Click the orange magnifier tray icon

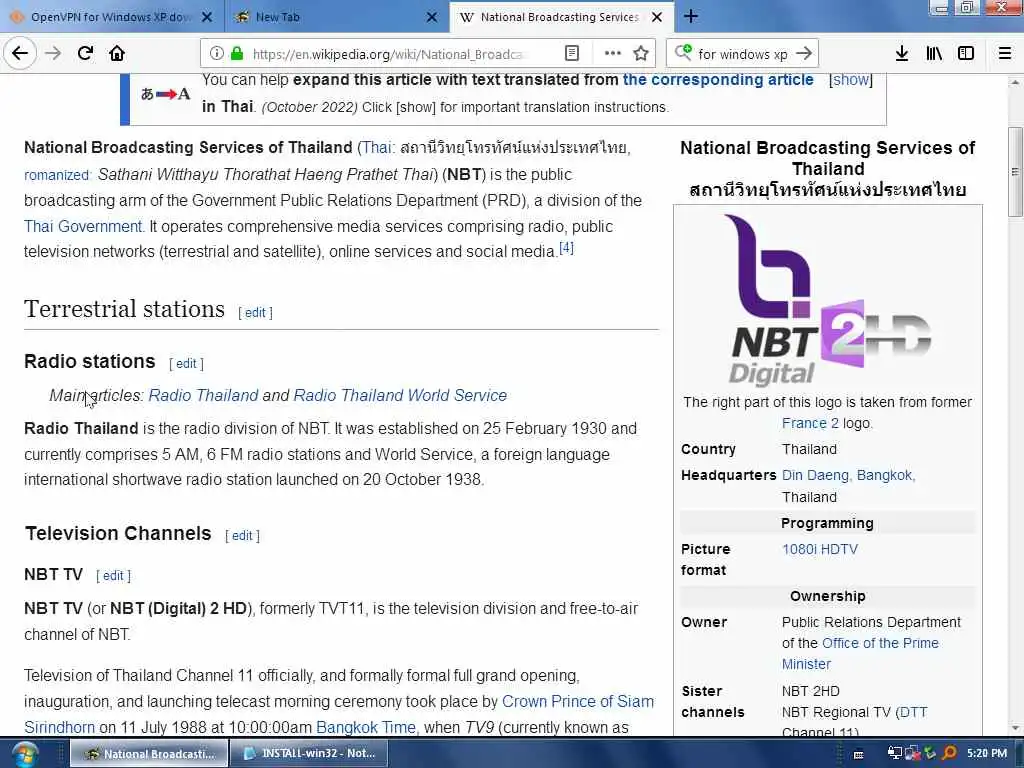pos(949,754)
